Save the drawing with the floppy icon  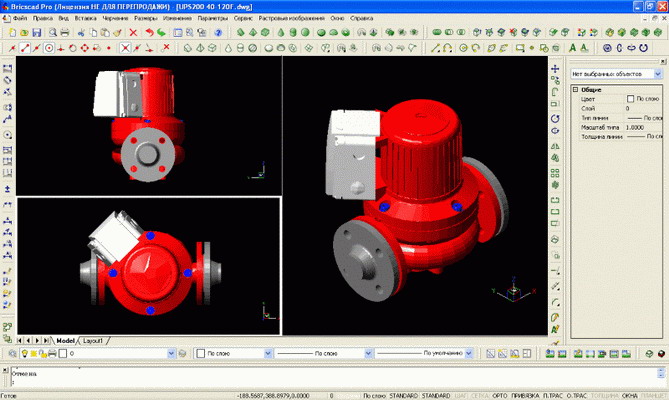pos(37,32)
